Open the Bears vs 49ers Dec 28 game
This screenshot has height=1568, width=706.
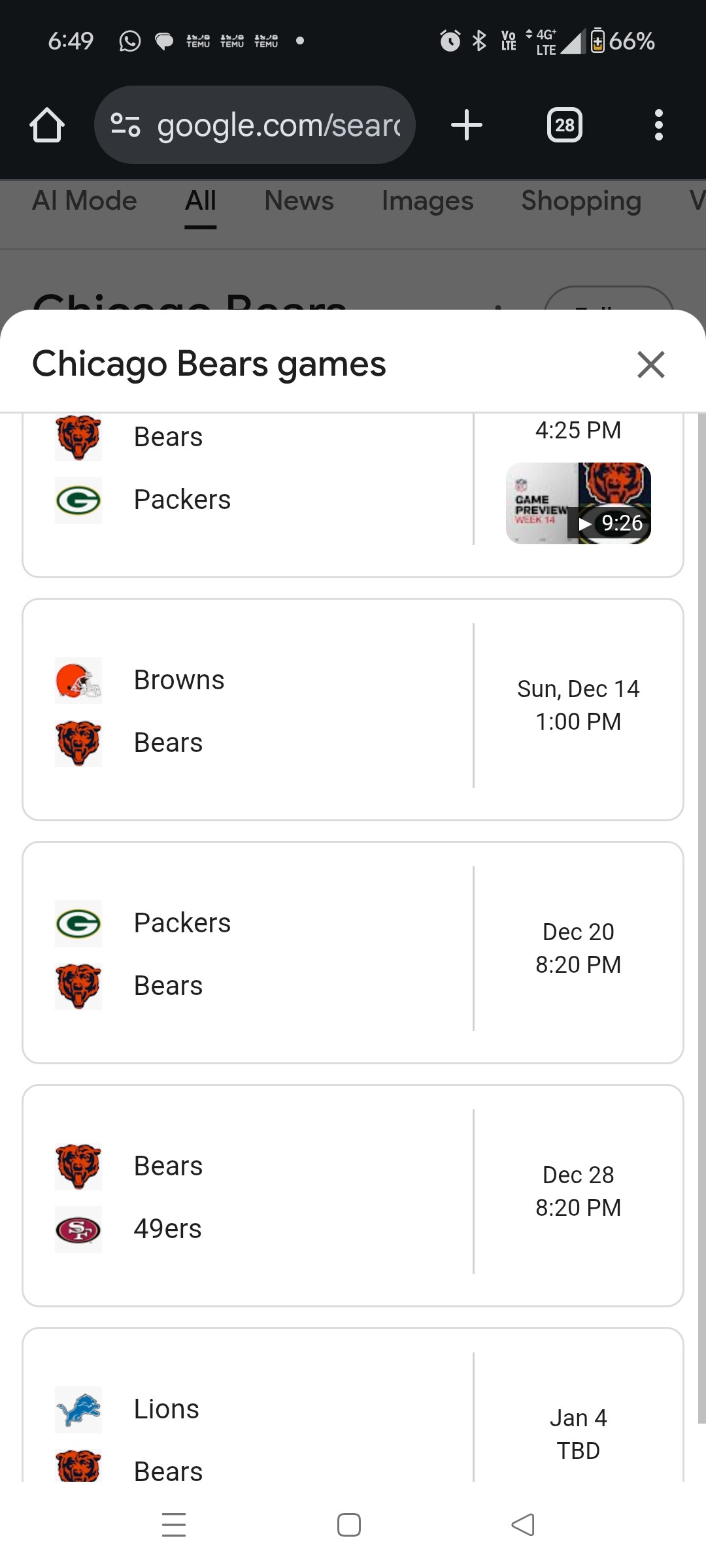click(353, 1196)
